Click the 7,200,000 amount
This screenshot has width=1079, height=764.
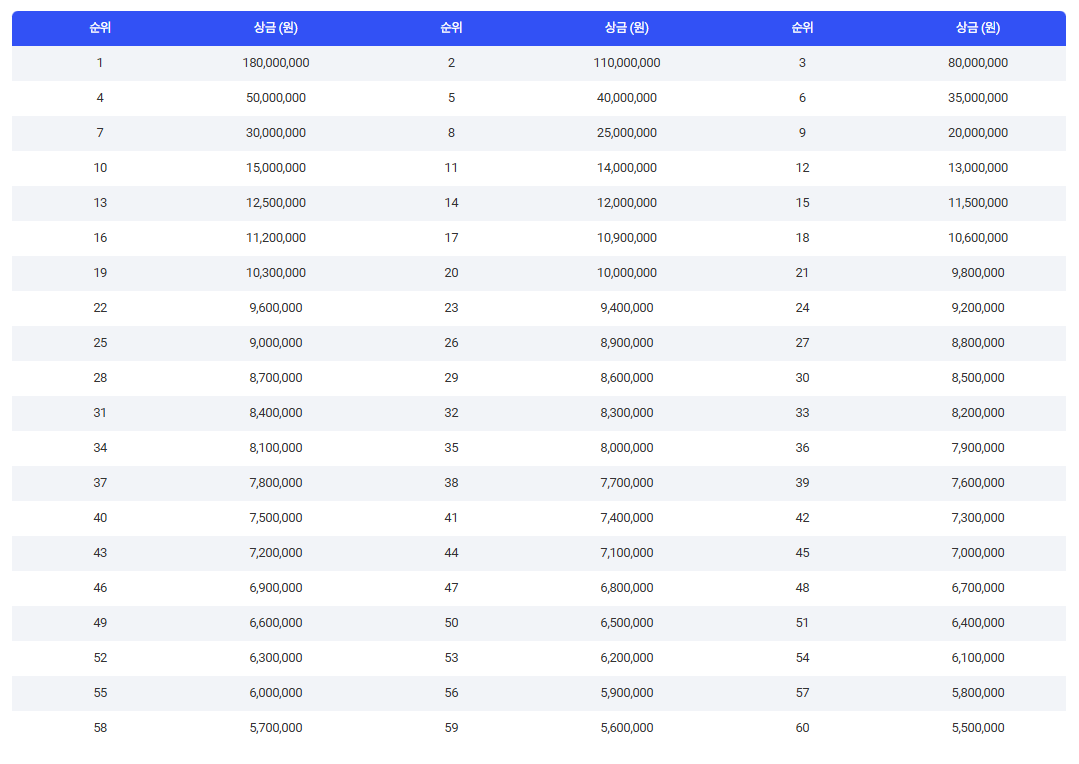(275, 553)
